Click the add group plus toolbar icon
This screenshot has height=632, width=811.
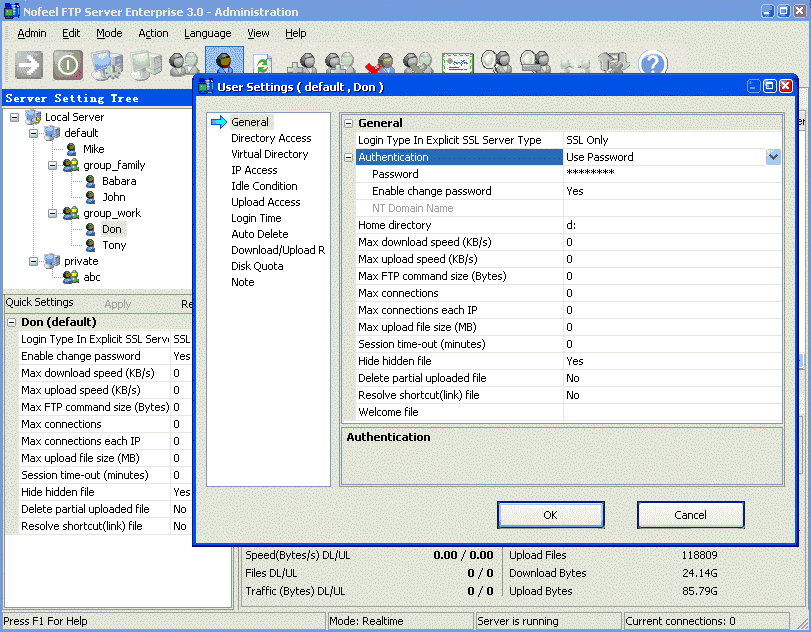[x=340, y=63]
